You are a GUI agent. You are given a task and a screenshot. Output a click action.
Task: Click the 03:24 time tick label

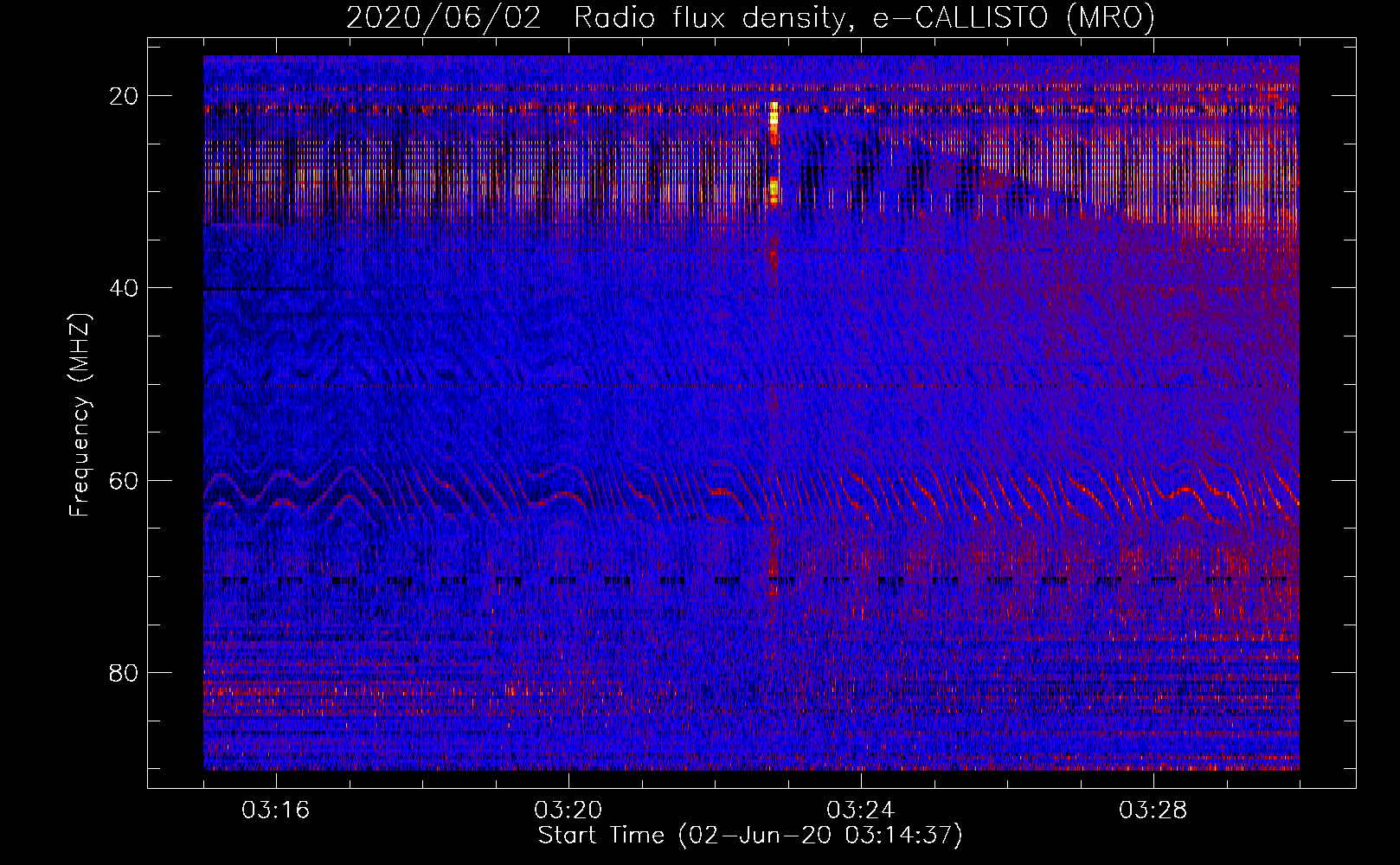[x=861, y=811]
